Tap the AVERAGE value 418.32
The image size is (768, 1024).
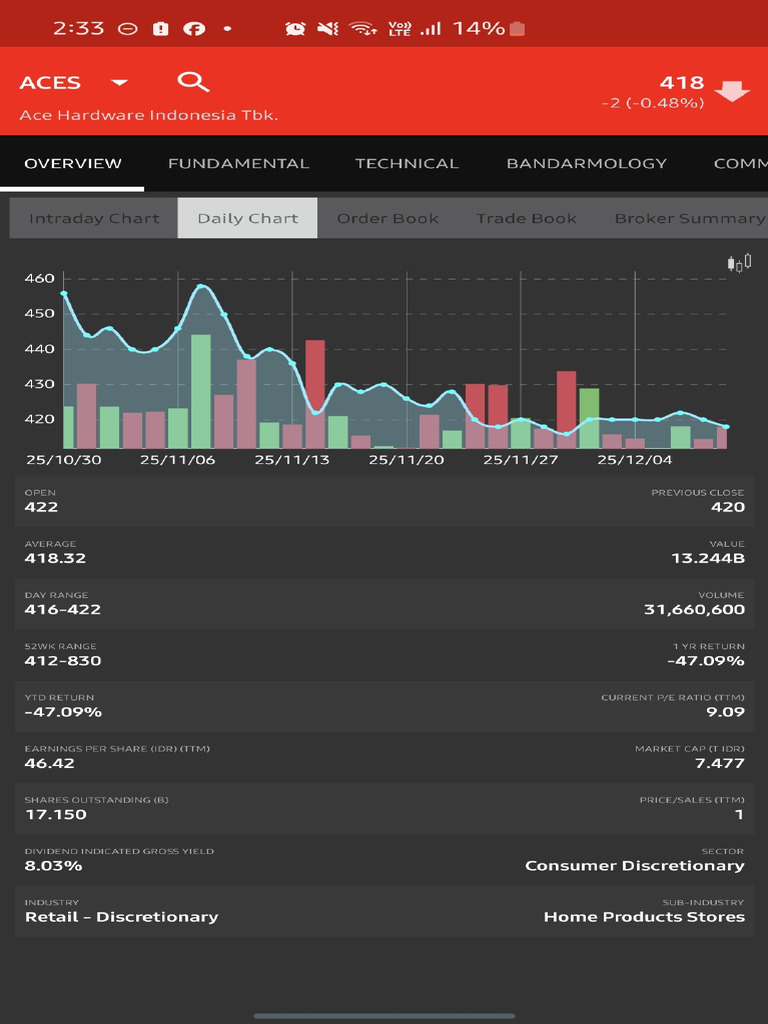tap(55, 558)
